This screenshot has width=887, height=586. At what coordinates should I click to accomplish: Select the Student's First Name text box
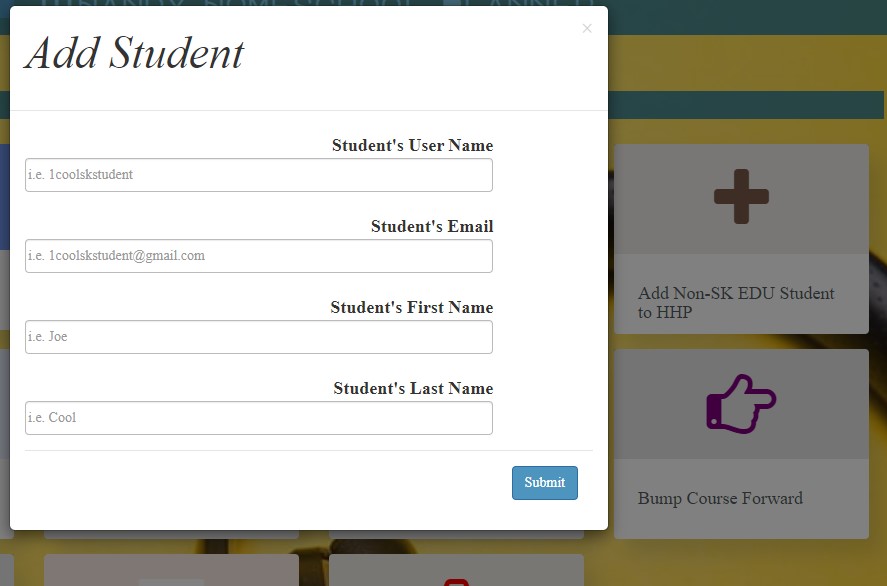coord(259,337)
